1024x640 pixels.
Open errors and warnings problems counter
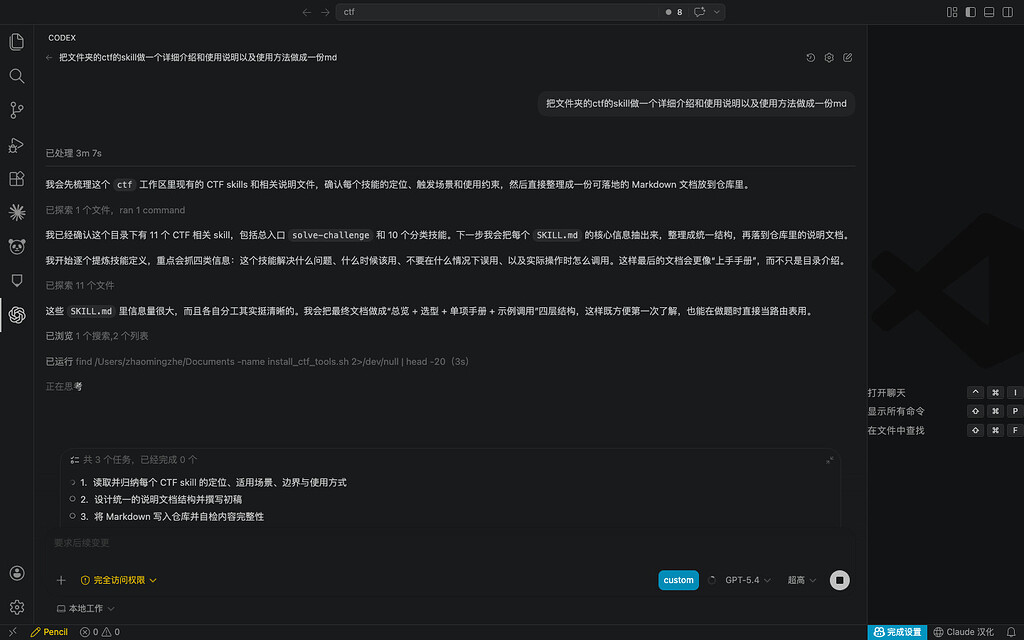click(100, 632)
